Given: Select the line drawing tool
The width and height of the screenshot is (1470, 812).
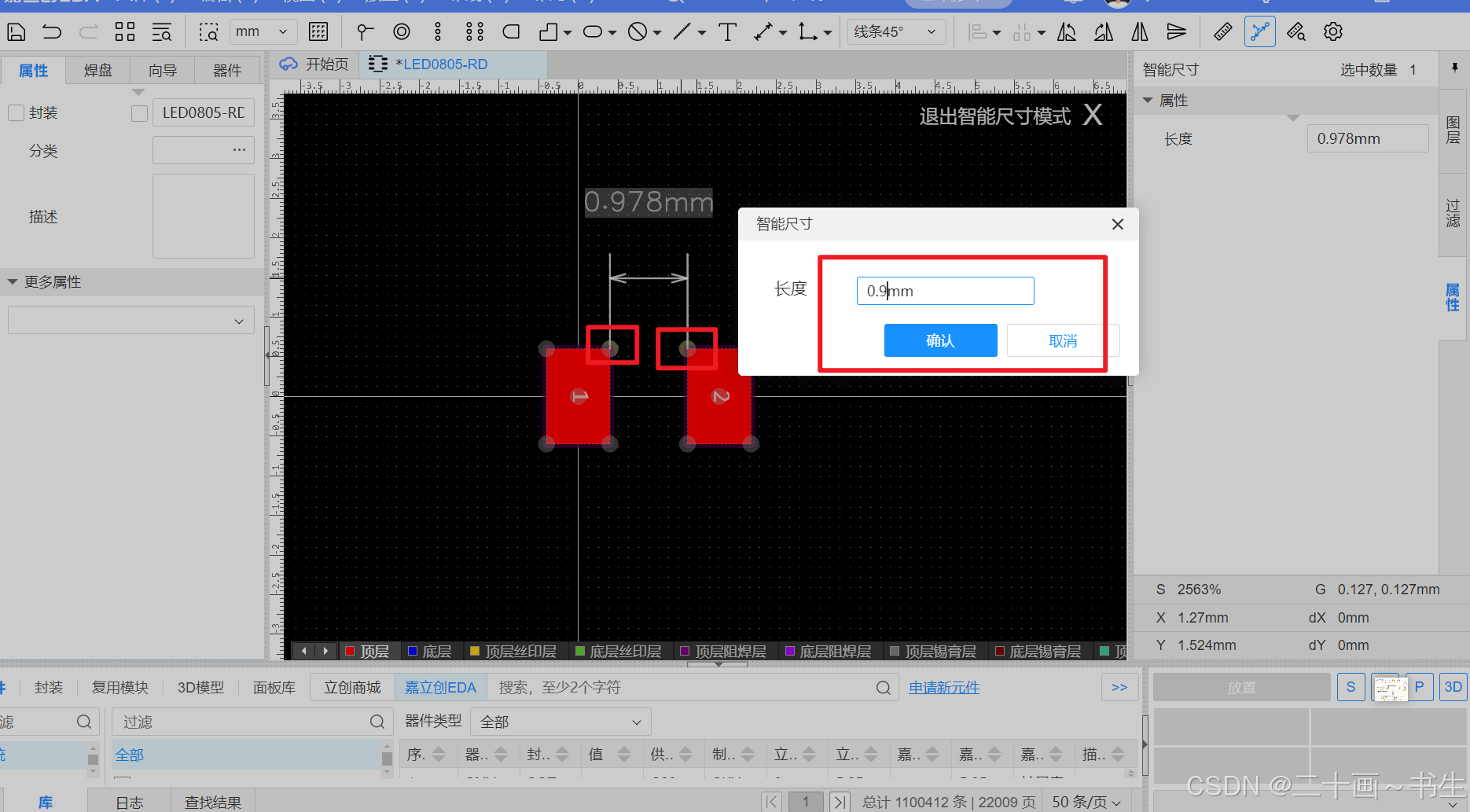Looking at the screenshot, I should pyautogui.click(x=682, y=32).
